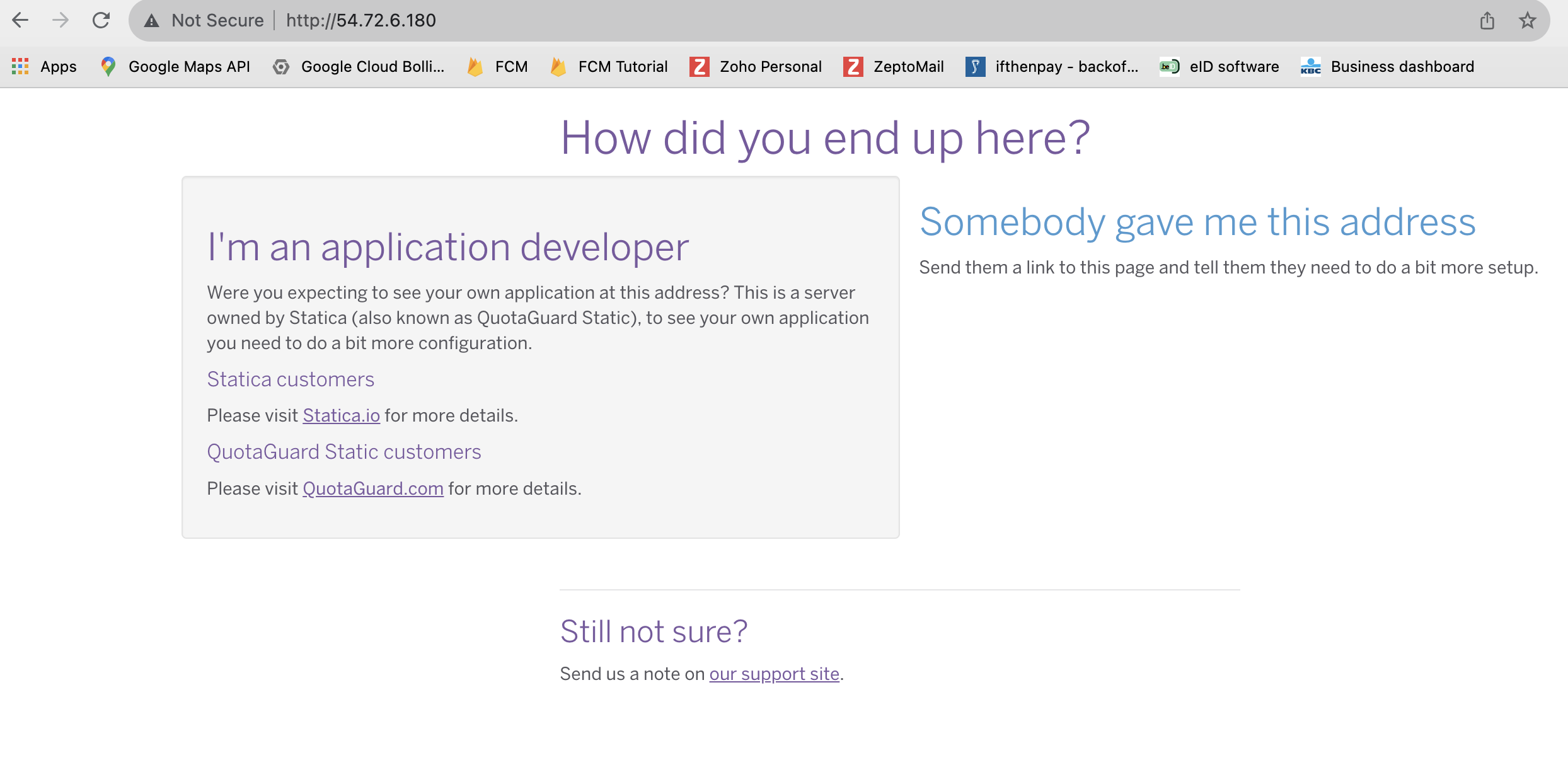Screen dimensions: 1568x760
Task: Open the Google Cloud Bolli... bookmark
Action: pos(359,66)
